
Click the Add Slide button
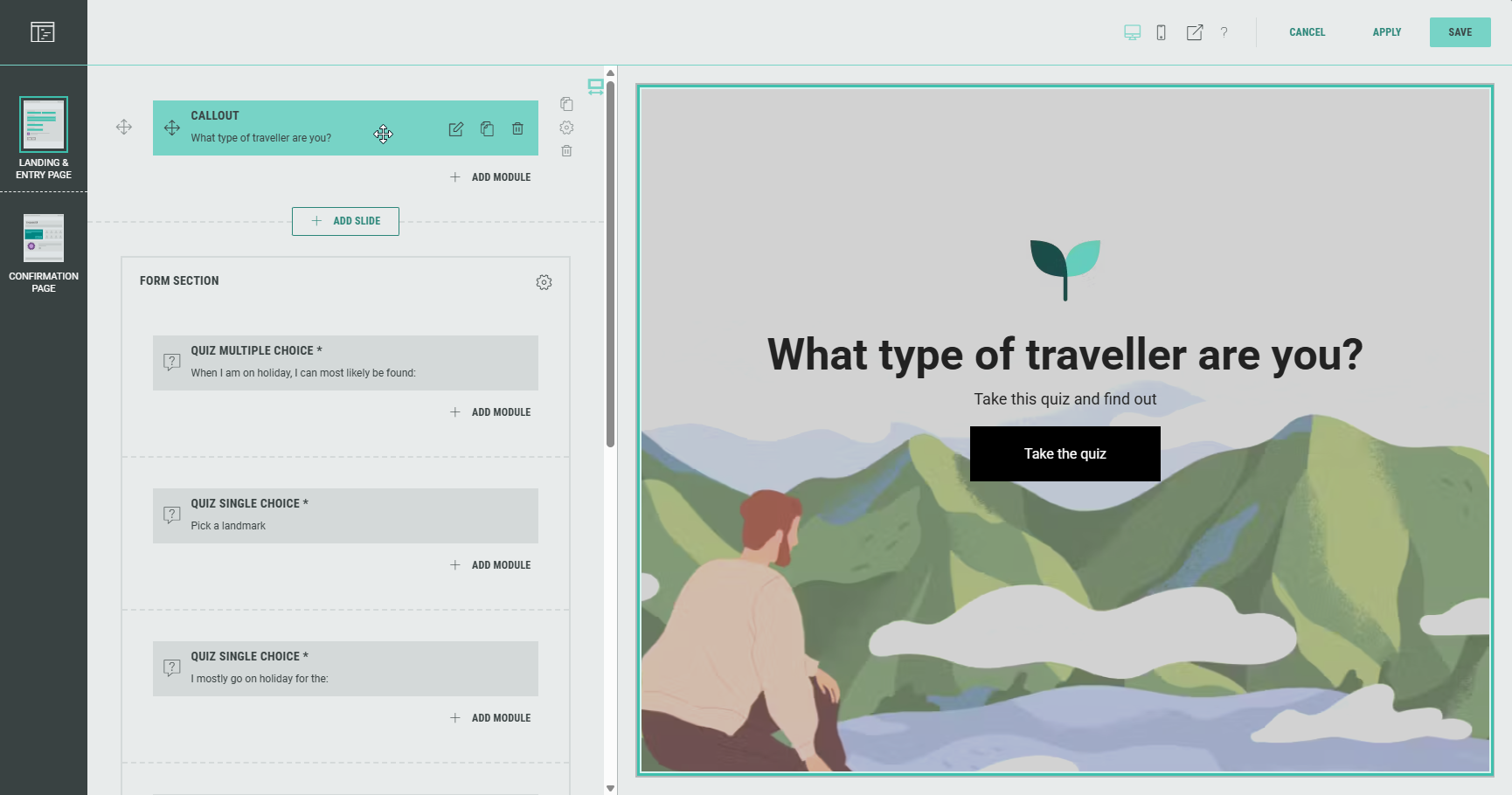pos(345,221)
